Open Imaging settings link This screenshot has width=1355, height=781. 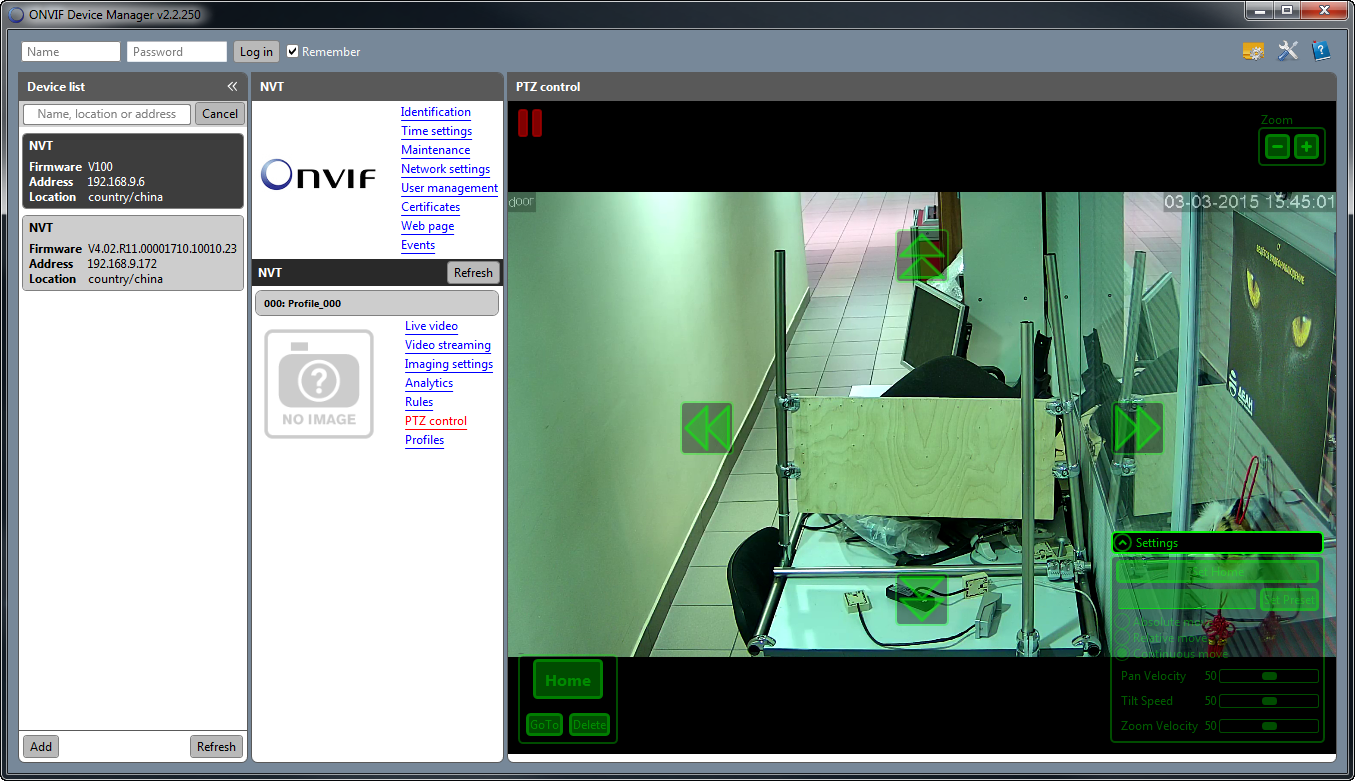[449, 364]
